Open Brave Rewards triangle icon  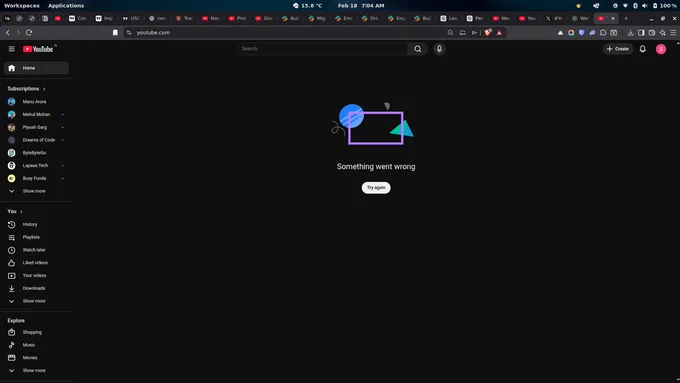coord(499,33)
